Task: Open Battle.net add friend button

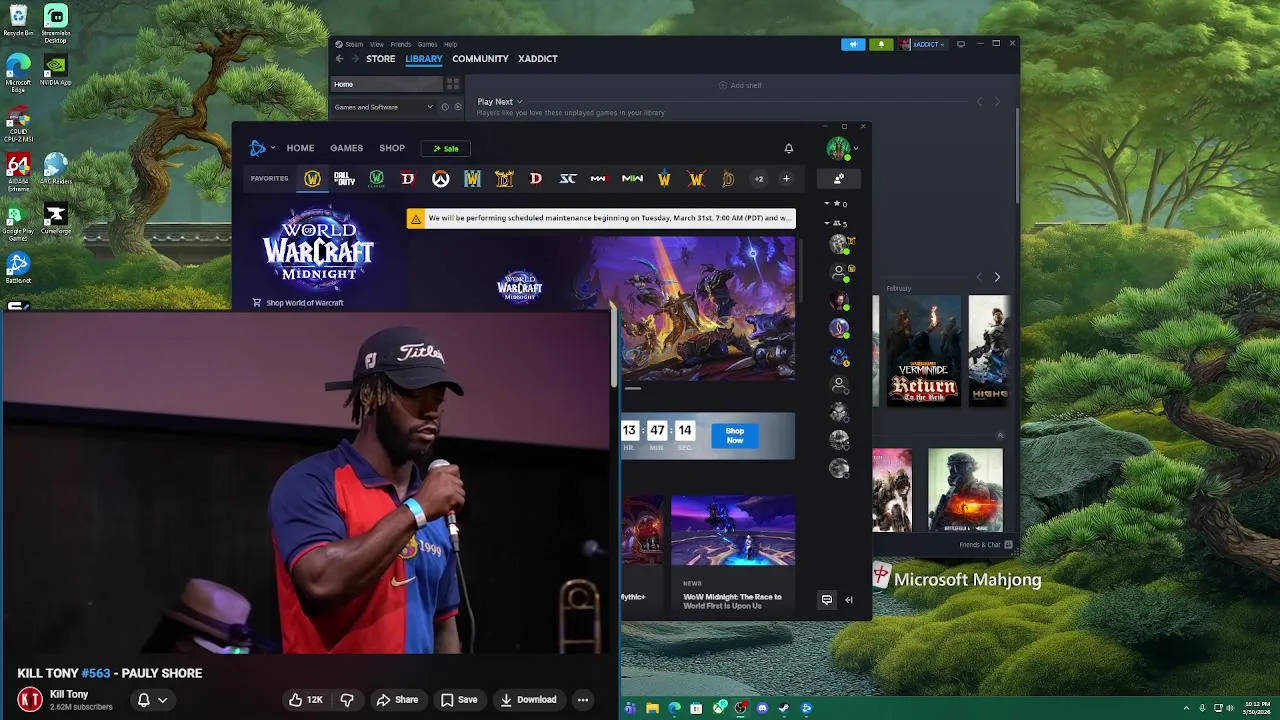Action: coord(838,179)
